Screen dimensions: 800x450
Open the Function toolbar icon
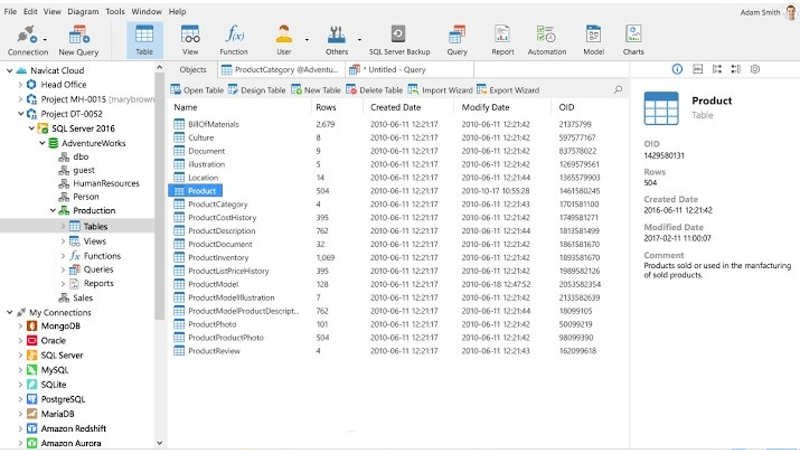click(x=234, y=40)
